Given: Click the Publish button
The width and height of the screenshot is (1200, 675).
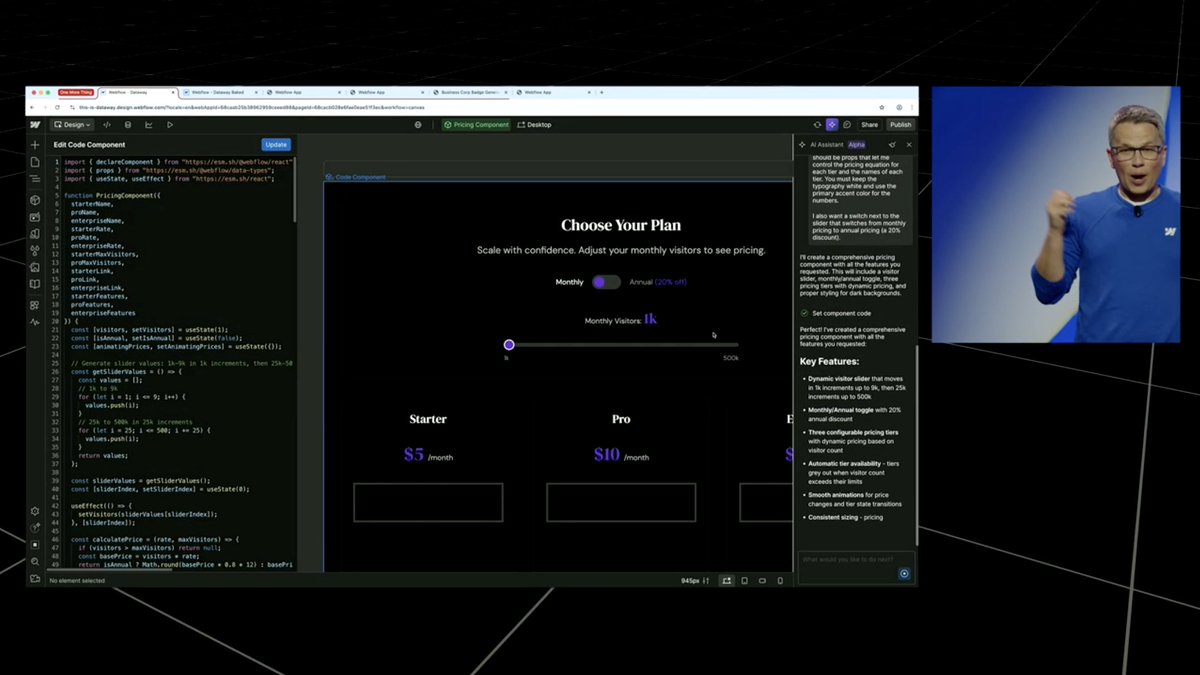Looking at the screenshot, I should (901, 125).
